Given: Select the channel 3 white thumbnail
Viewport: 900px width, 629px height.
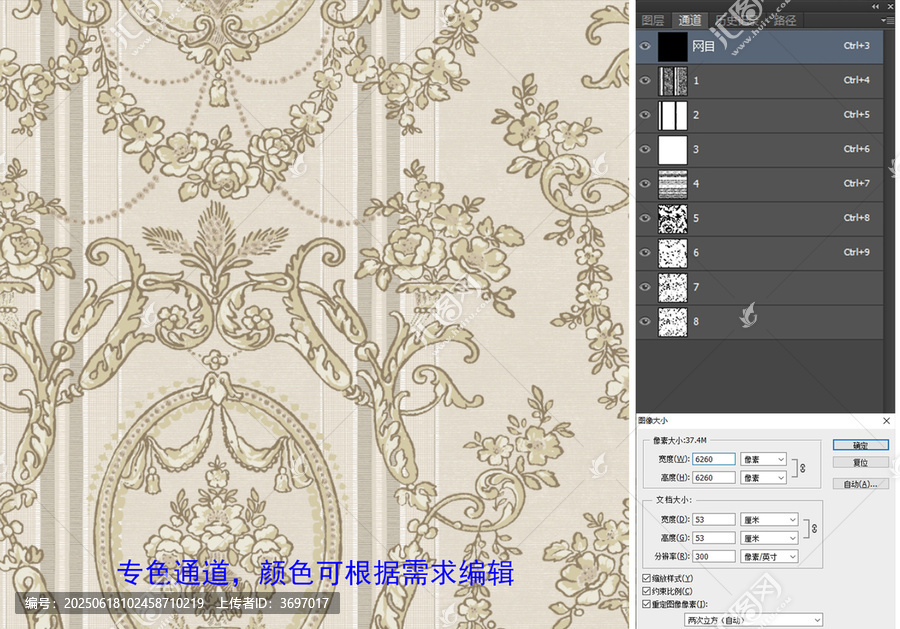Looking at the screenshot, I should (672, 150).
